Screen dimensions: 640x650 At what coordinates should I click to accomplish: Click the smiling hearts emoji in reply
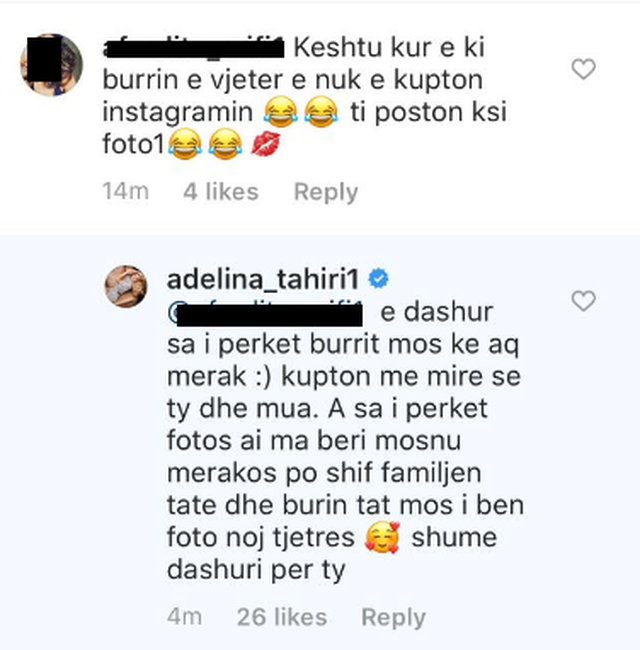[382, 538]
